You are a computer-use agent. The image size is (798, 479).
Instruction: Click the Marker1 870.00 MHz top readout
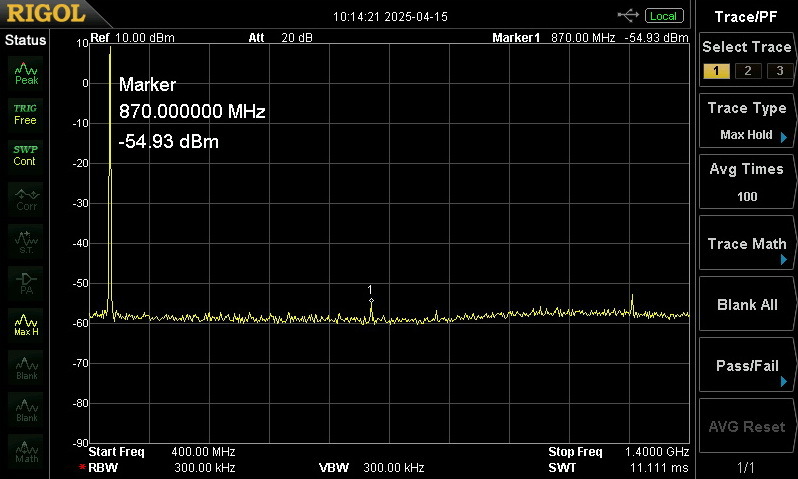pyautogui.click(x=590, y=38)
